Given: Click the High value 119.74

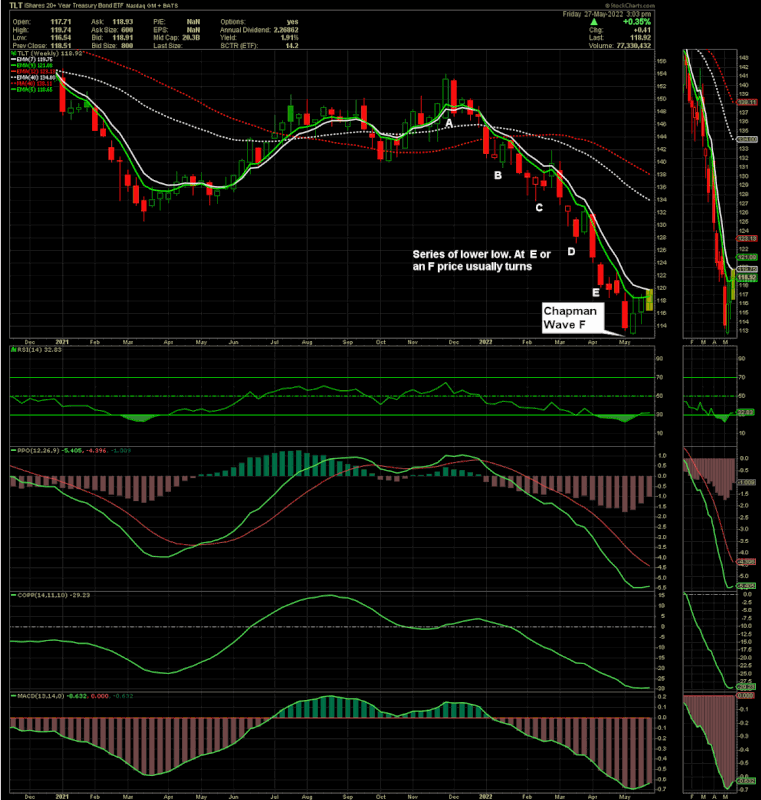Looking at the screenshot, I should click(61, 30).
